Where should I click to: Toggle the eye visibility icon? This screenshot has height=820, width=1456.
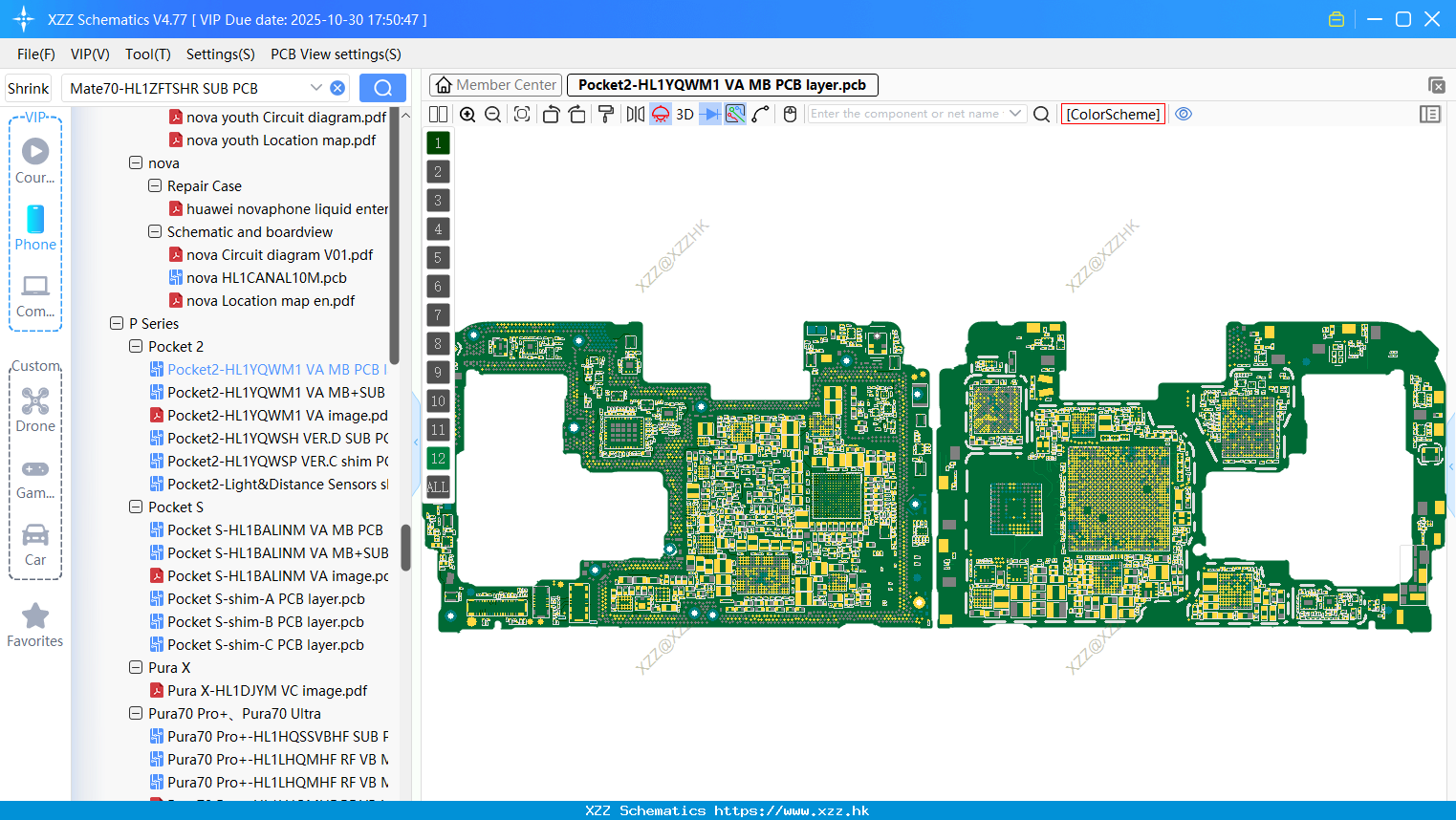click(1184, 114)
